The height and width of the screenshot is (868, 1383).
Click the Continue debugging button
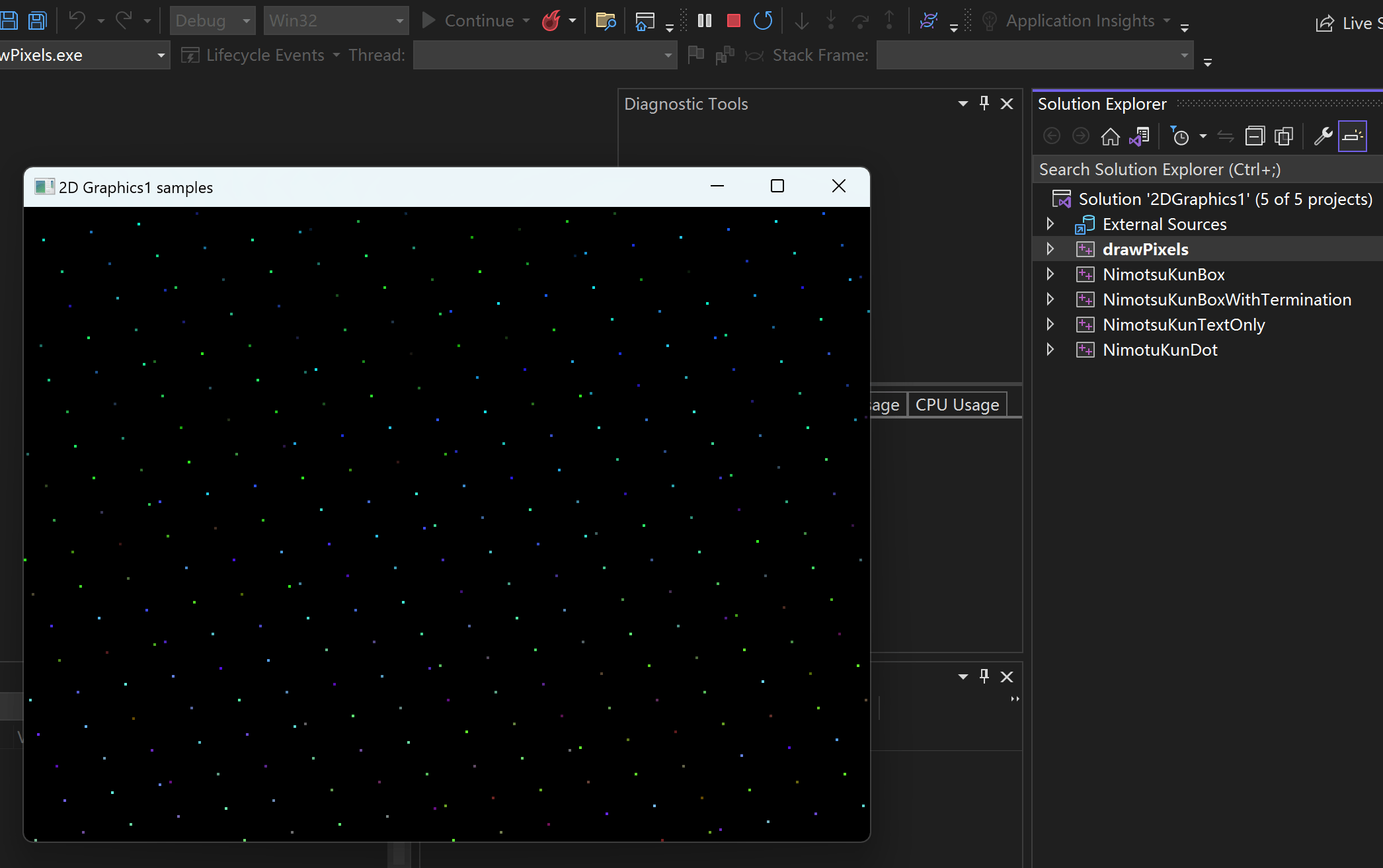click(x=467, y=20)
